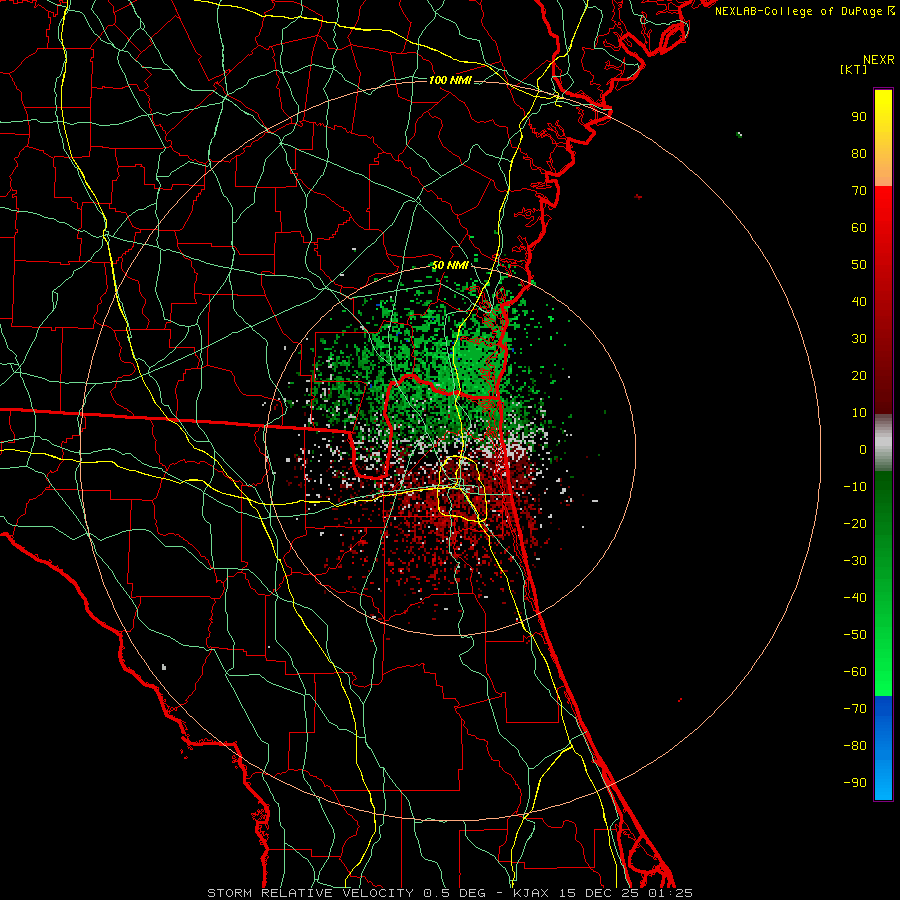This screenshot has height=900, width=900.
Task: Click the -20 value on the velocity scale
Action: [x=855, y=524]
